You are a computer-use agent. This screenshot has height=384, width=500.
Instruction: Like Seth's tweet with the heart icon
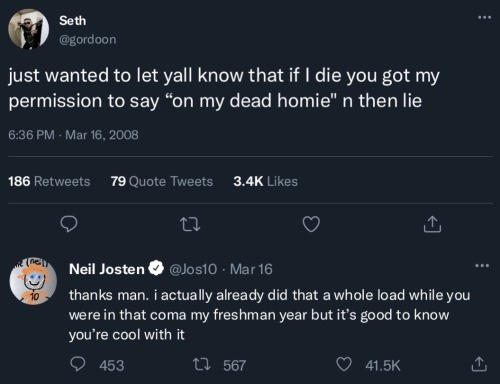(x=311, y=224)
